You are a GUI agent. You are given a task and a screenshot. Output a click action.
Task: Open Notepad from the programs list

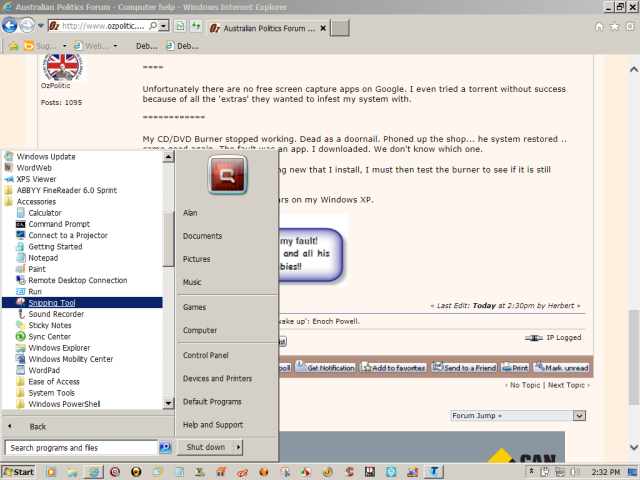click(43, 258)
